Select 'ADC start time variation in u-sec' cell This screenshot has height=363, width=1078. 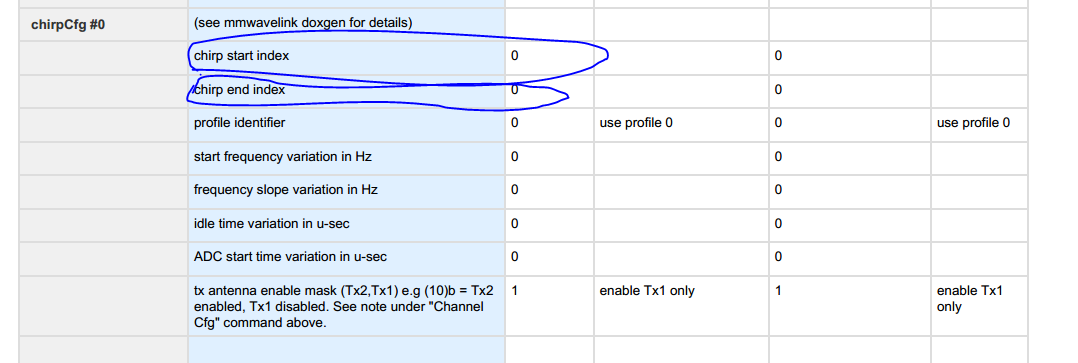(x=346, y=258)
